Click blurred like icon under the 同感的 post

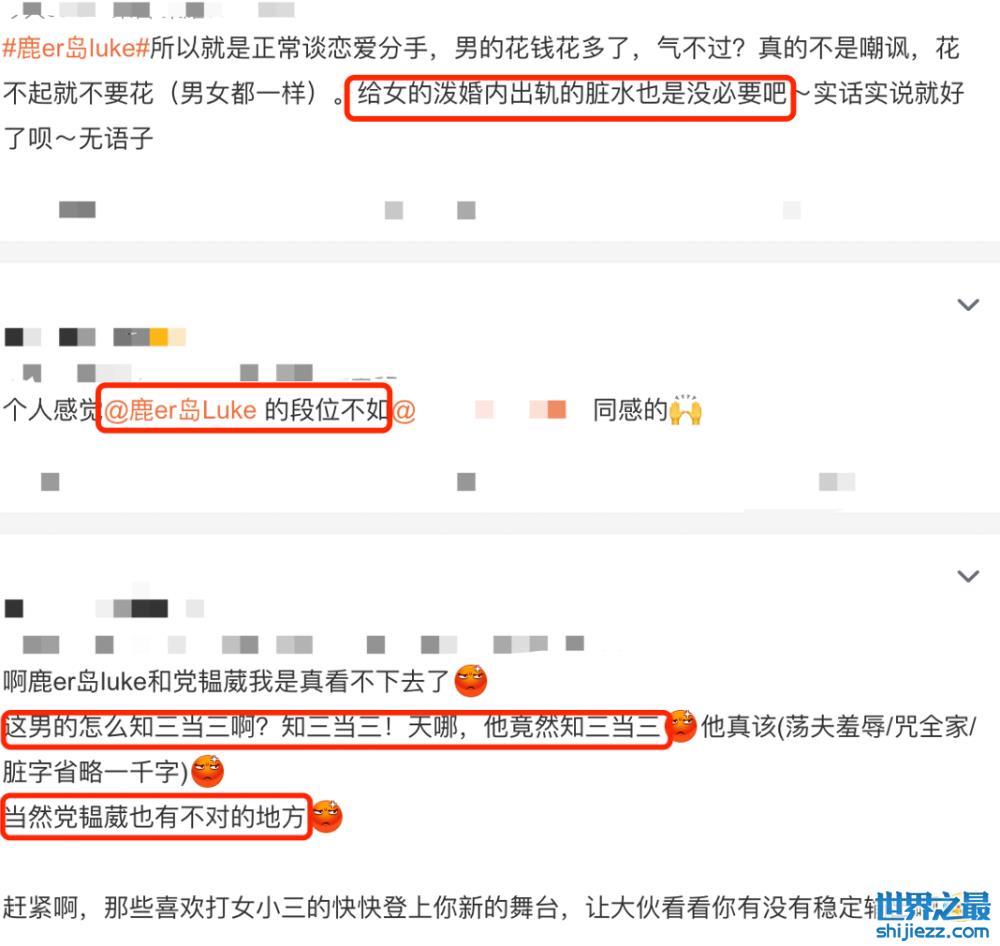tap(837, 482)
